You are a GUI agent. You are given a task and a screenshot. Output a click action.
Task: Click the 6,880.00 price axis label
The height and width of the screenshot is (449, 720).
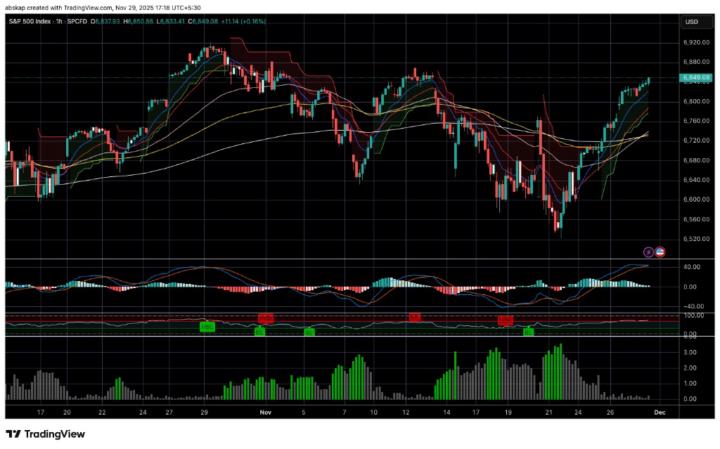click(x=697, y=62)
